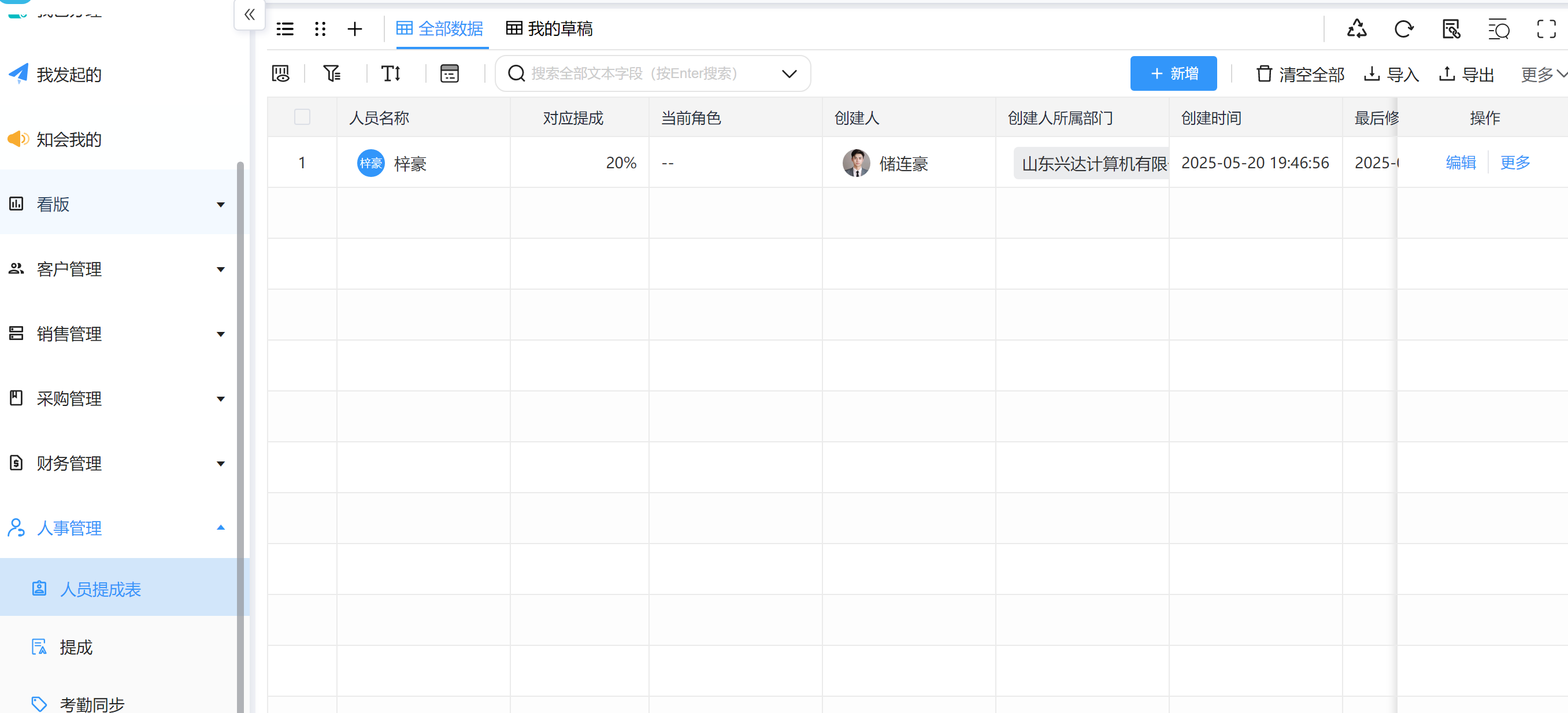
Task: Click the sidebar vertical scrollbar
Action: [240, 426]
